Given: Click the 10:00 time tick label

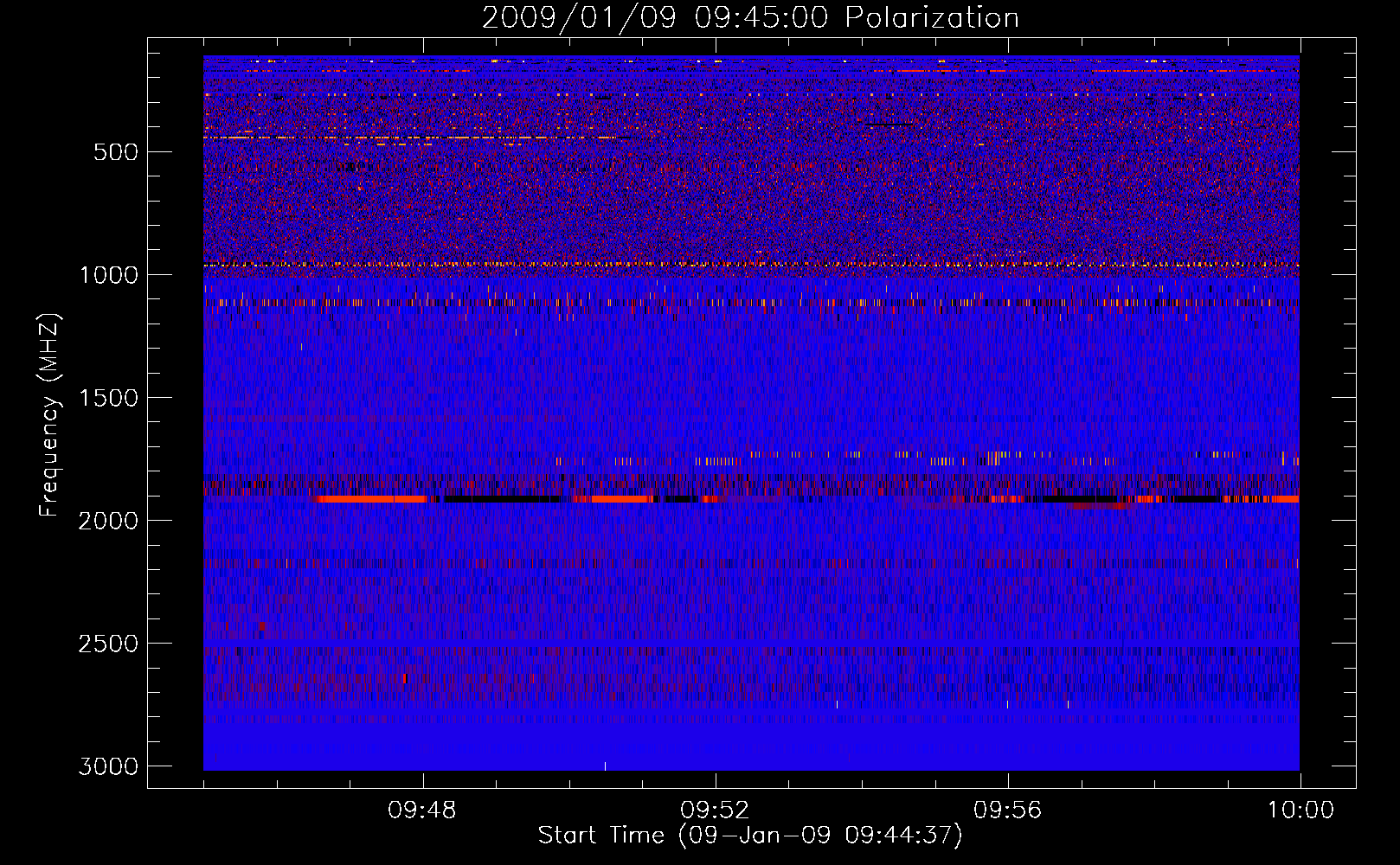Looking at the screenshot, I should pyautogui.click(x=1300, y=811).
